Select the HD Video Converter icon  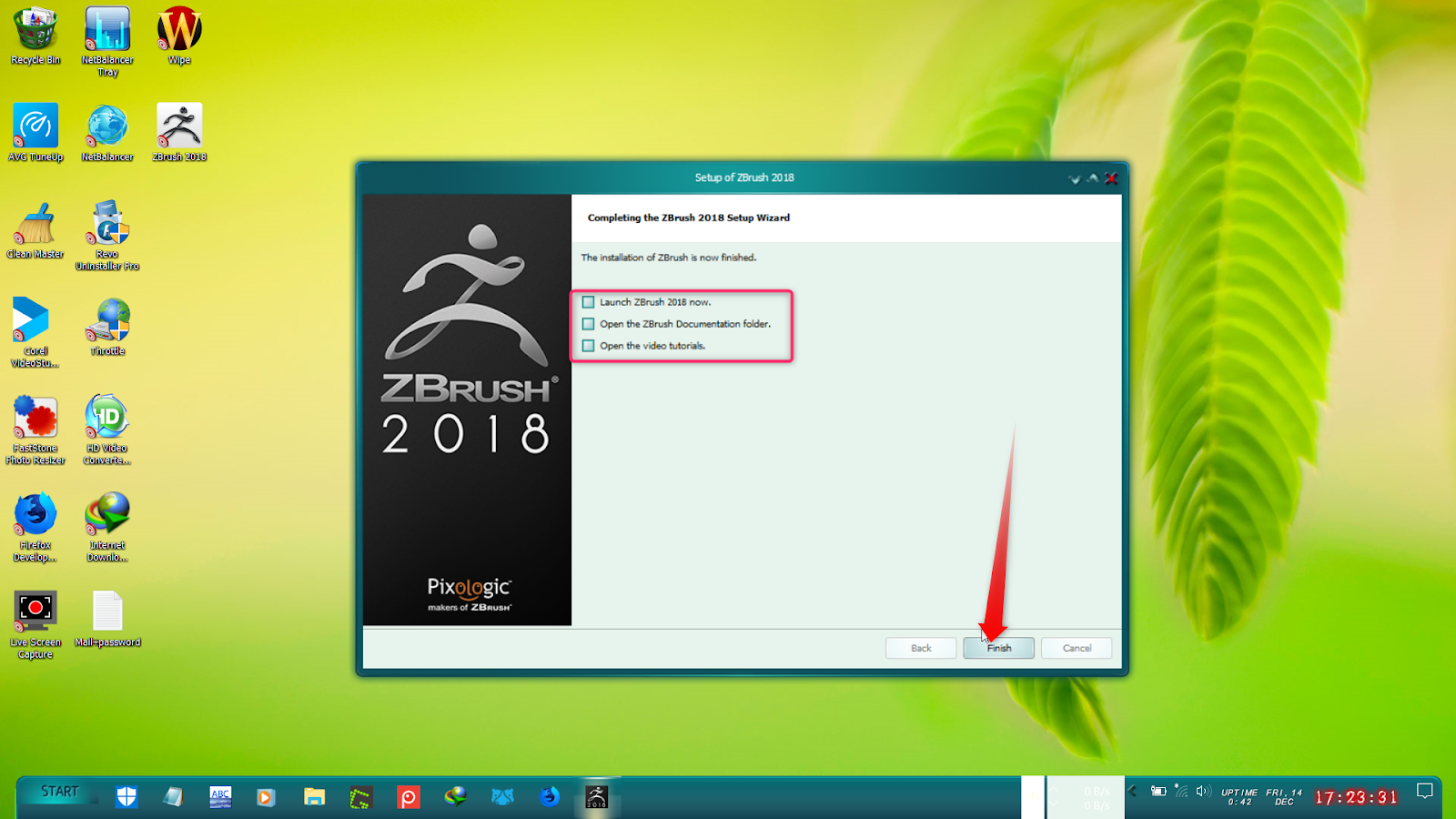(x=107, y=430)
